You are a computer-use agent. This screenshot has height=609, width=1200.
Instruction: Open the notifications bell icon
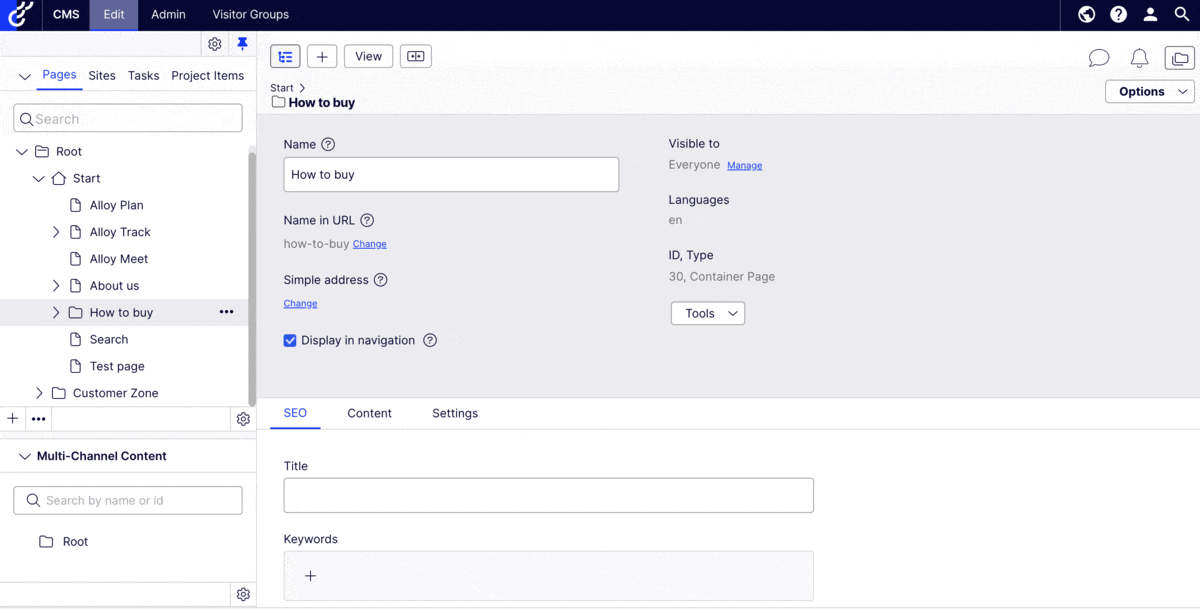coord(1139,58)
